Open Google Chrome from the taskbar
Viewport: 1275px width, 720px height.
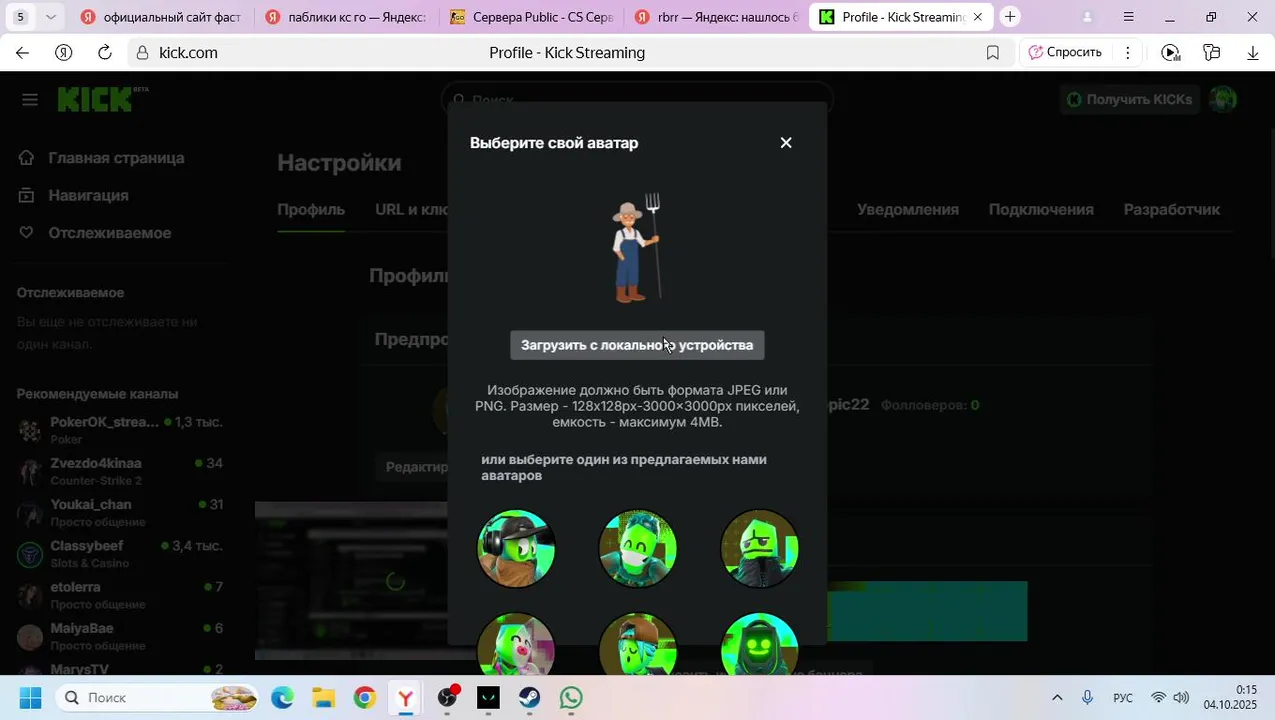(x=364, y=698)
